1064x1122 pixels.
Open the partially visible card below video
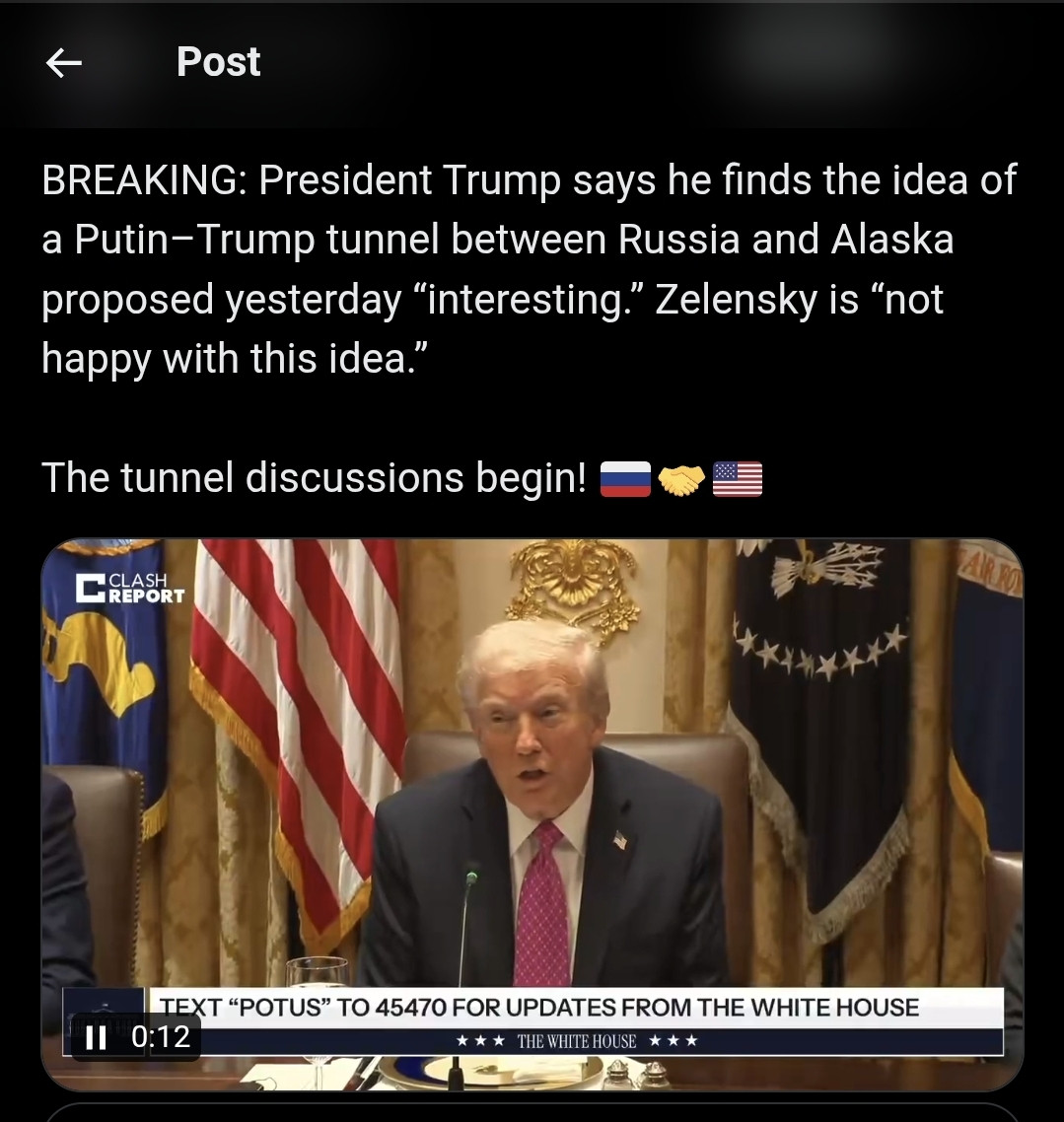click(x=532, y=1112)
